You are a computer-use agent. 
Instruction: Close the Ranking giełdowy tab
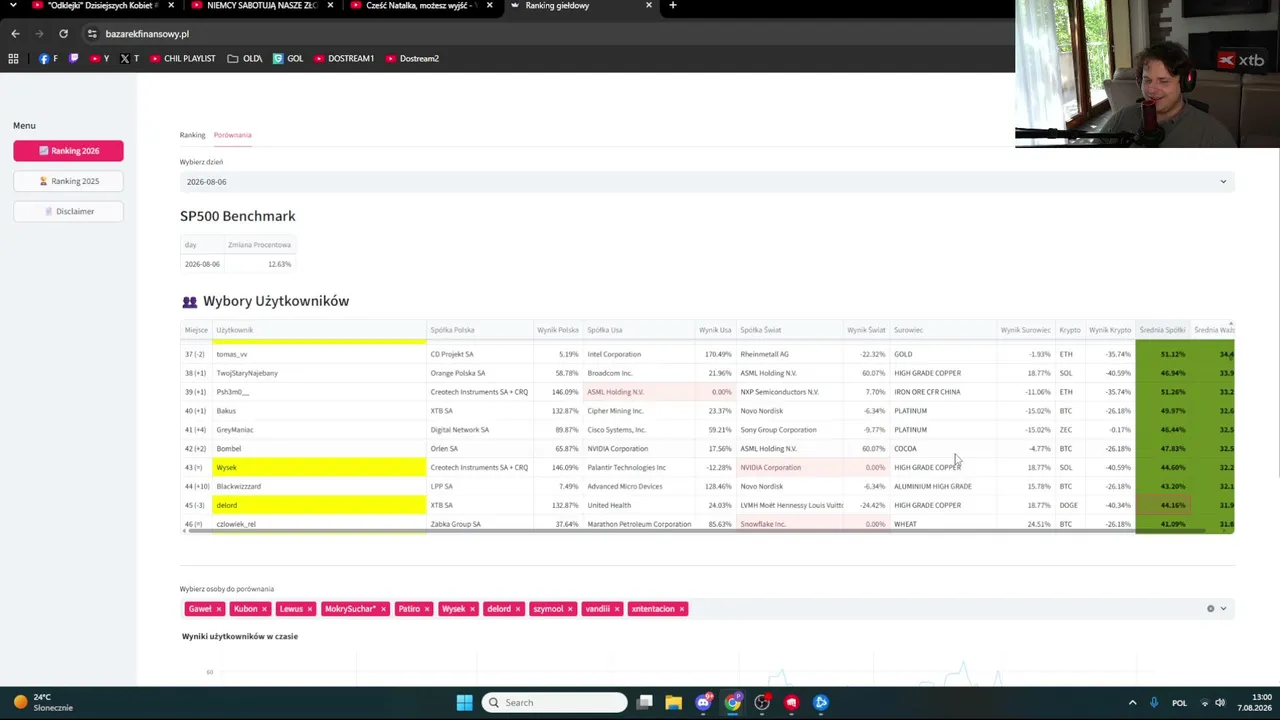point(649,6)
